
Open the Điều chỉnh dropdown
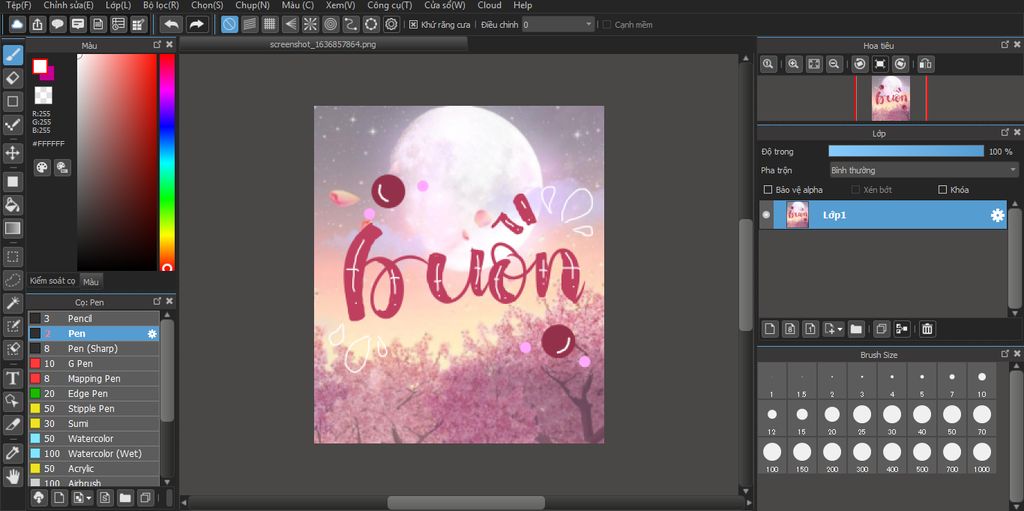[558, 25]
